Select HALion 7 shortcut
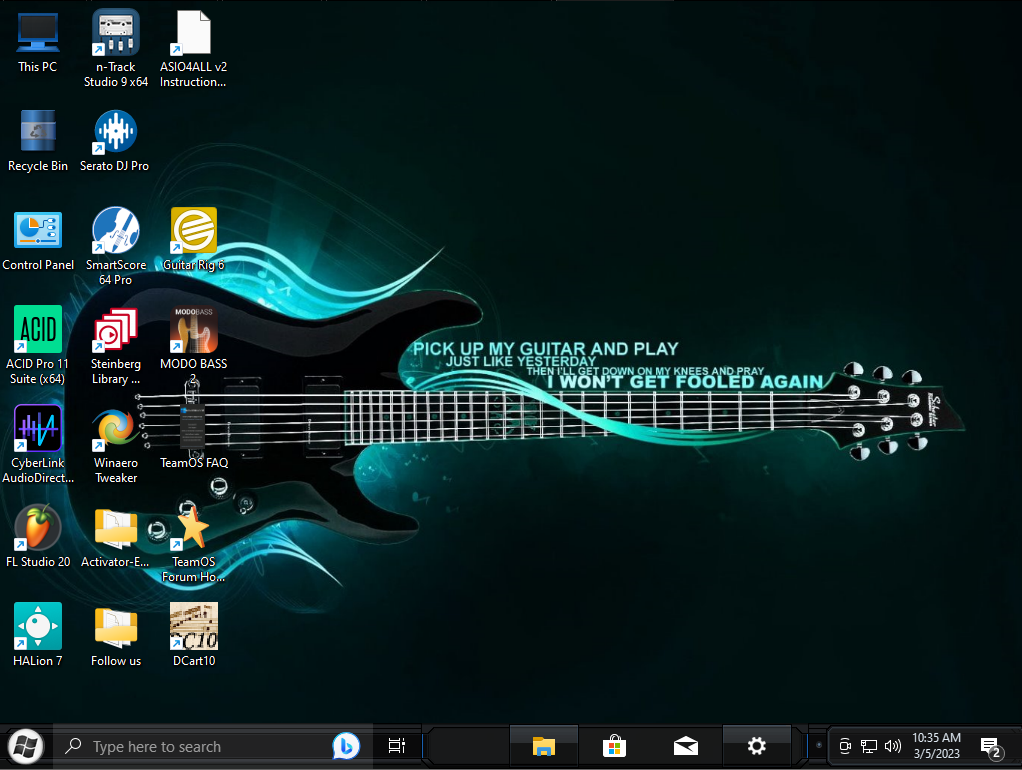The width and height of the screenshot is (1022, 770). click(38, 635)
